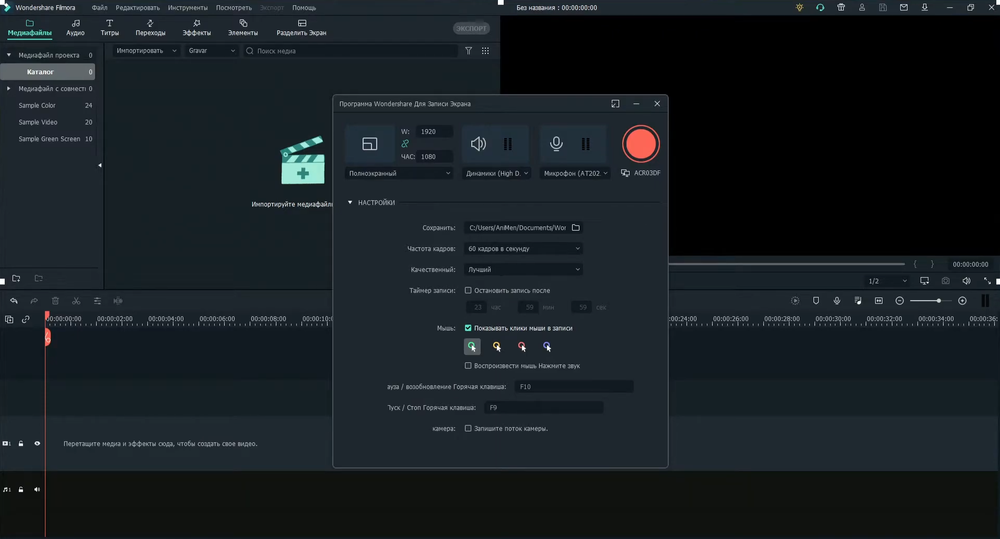Click the width field showing 1920
The width and height of the screenshot is (1000, 539).
tap(434, 131)
